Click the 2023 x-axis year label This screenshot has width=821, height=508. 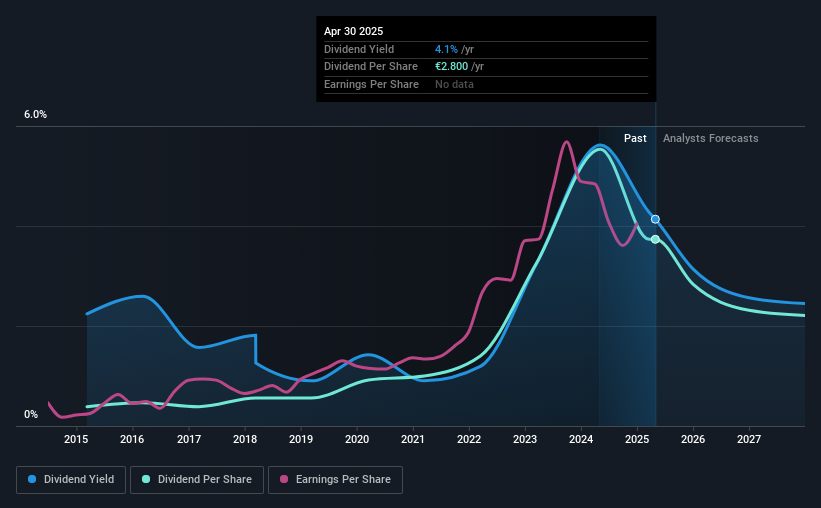[x=525, y=439]
